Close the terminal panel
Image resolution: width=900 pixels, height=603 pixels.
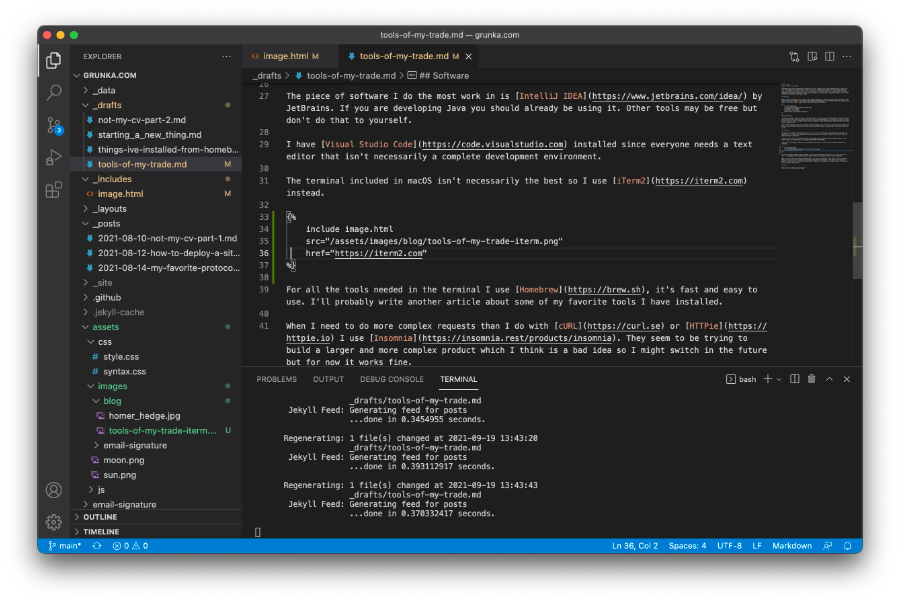[847, 379]
